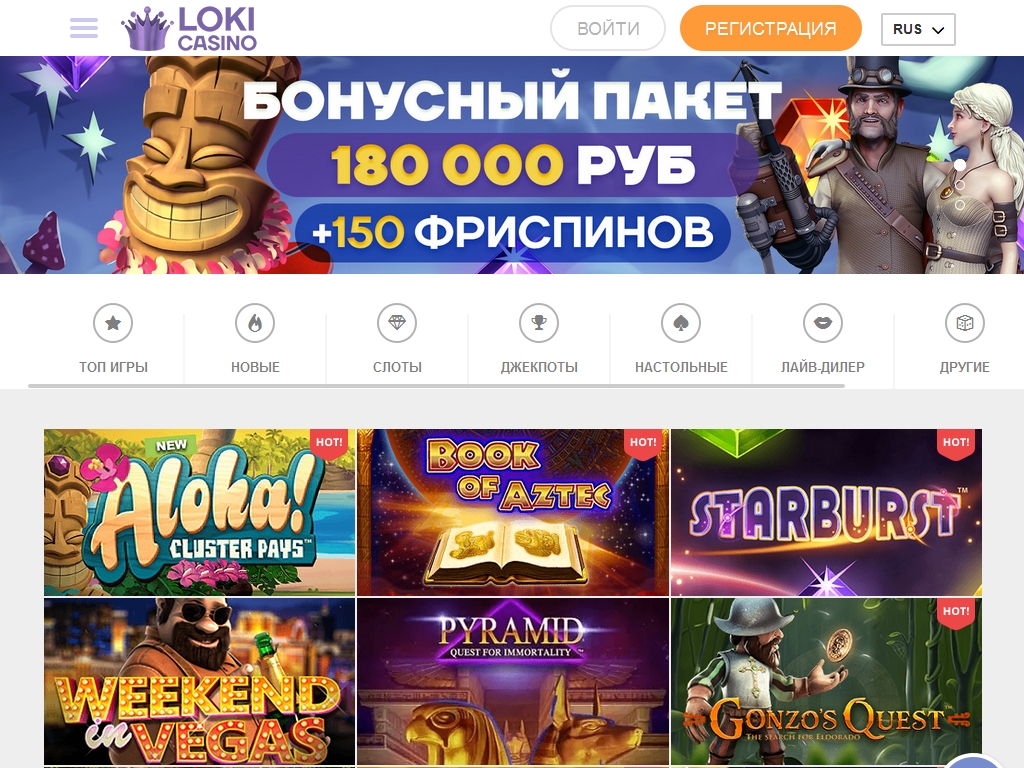Select the flame icon for Новые
Screen dimensions: 1024x768
[x=255, y=323]
